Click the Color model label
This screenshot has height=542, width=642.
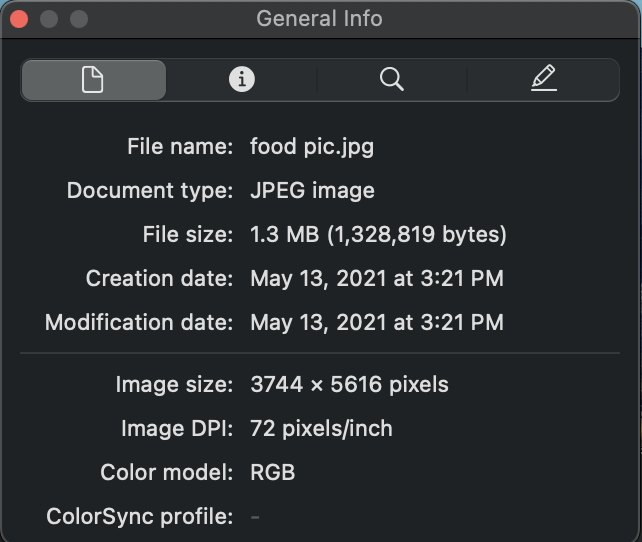(167, 472)
